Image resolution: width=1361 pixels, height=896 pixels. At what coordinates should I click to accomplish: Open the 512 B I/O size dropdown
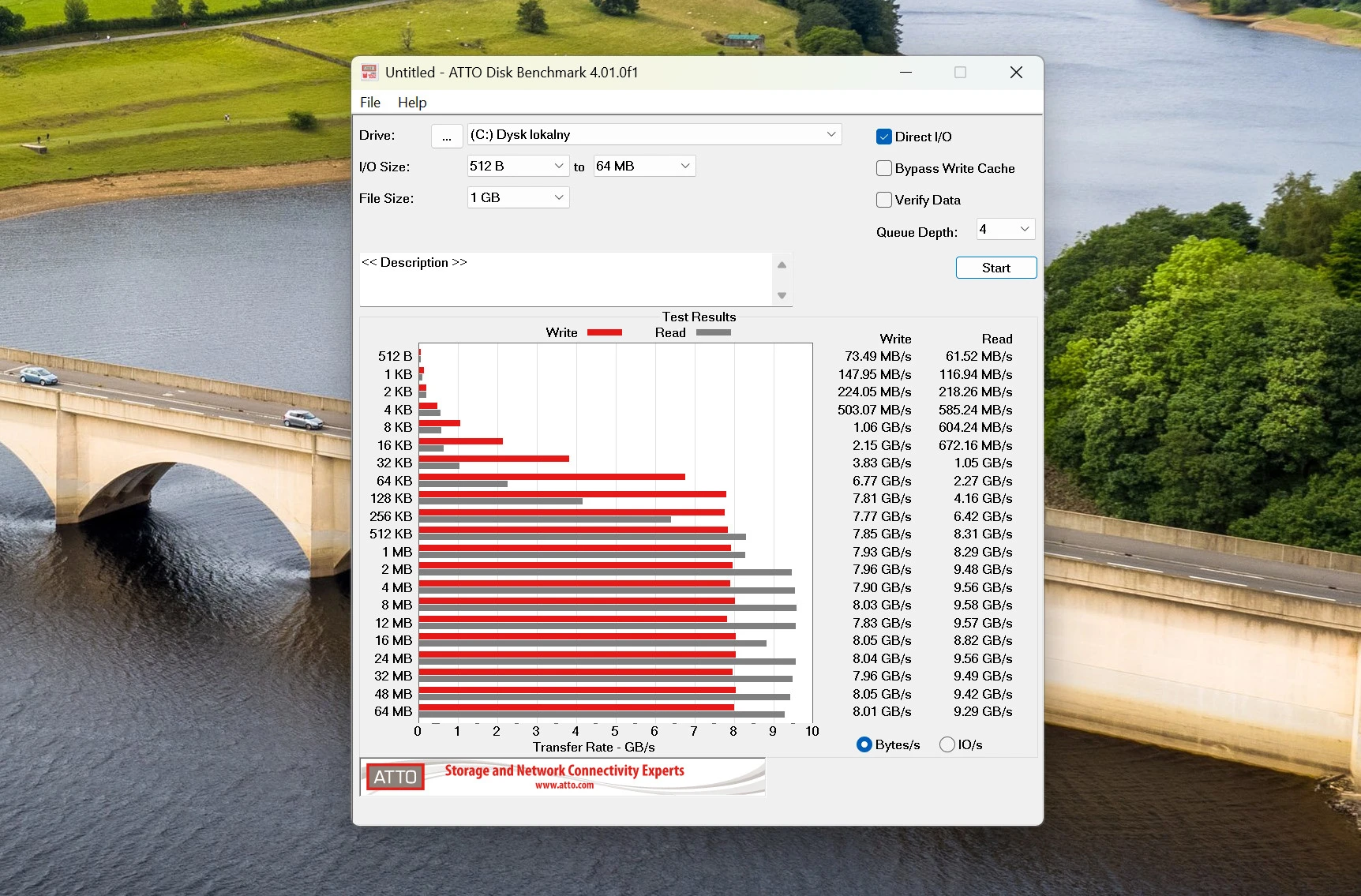[x=558, y=166]
